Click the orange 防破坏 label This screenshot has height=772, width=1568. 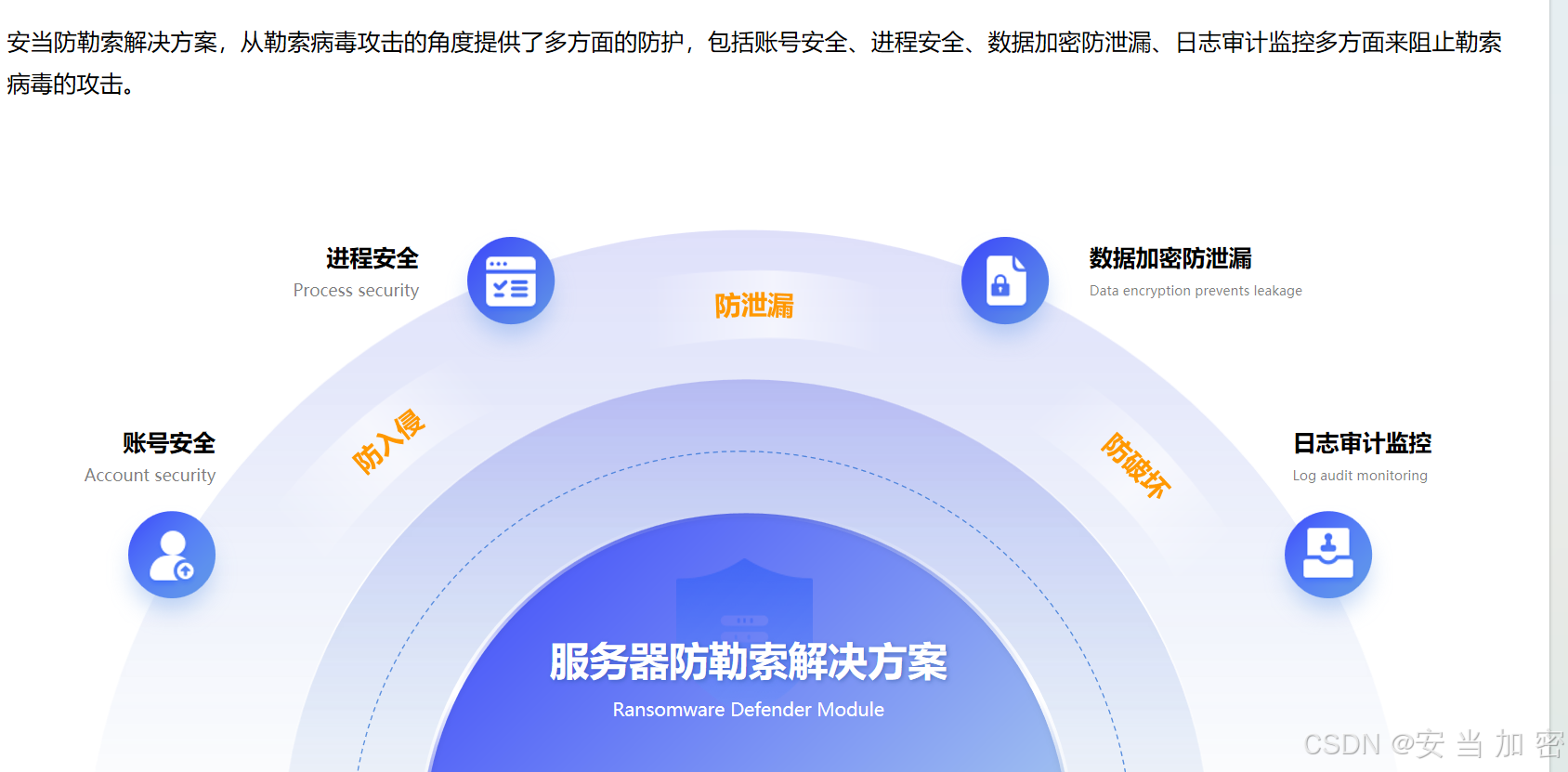[1136, 465]
